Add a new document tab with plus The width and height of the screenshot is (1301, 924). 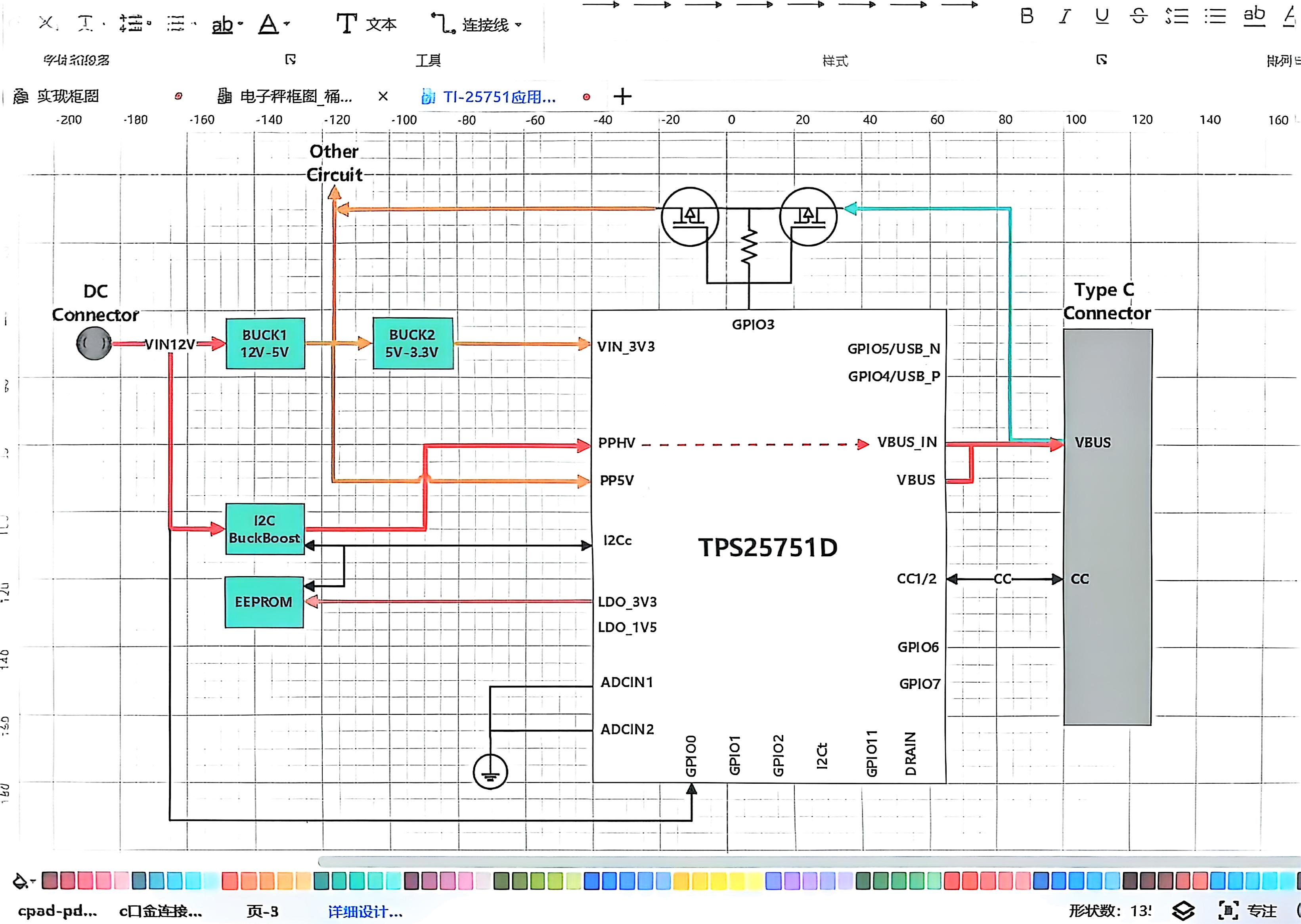[622, 96]
